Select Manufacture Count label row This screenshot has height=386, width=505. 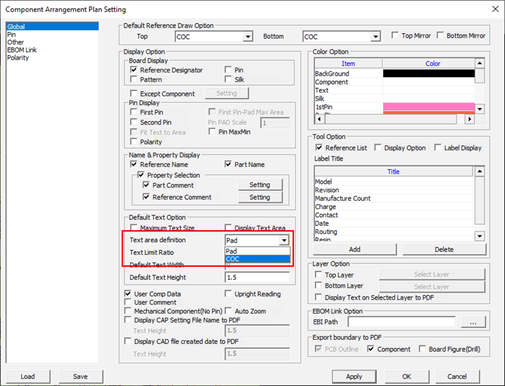pyautogui.click(x=394, y=198)
